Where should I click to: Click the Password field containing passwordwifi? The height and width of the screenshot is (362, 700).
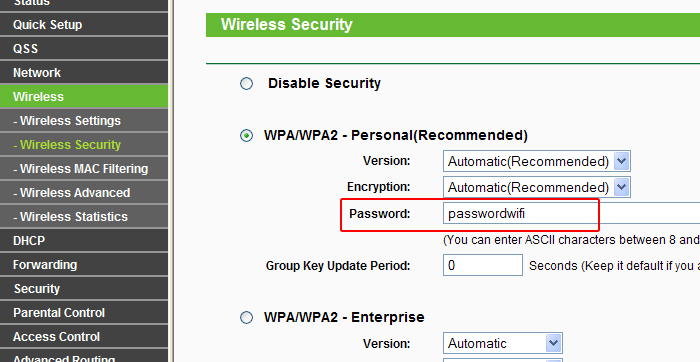point(571,213)
